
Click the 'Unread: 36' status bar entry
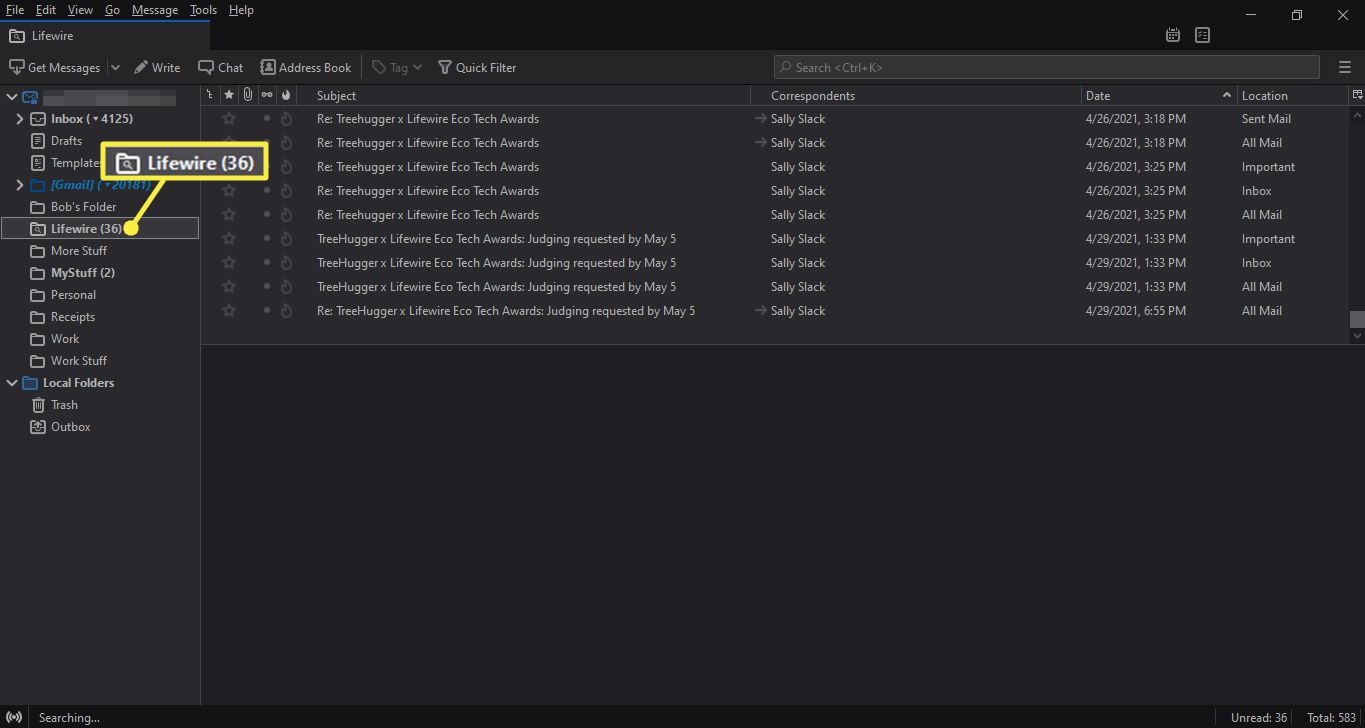click(x=1258, y=717)
